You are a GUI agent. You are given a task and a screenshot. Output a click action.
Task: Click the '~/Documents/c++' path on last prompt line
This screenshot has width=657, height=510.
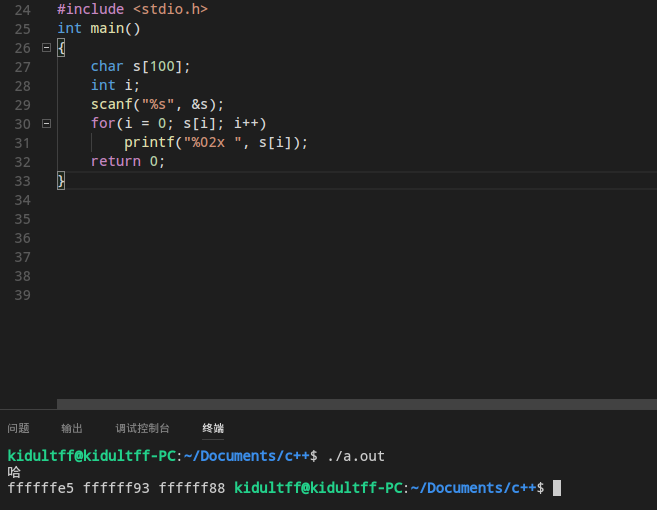(x=473, y=488)
